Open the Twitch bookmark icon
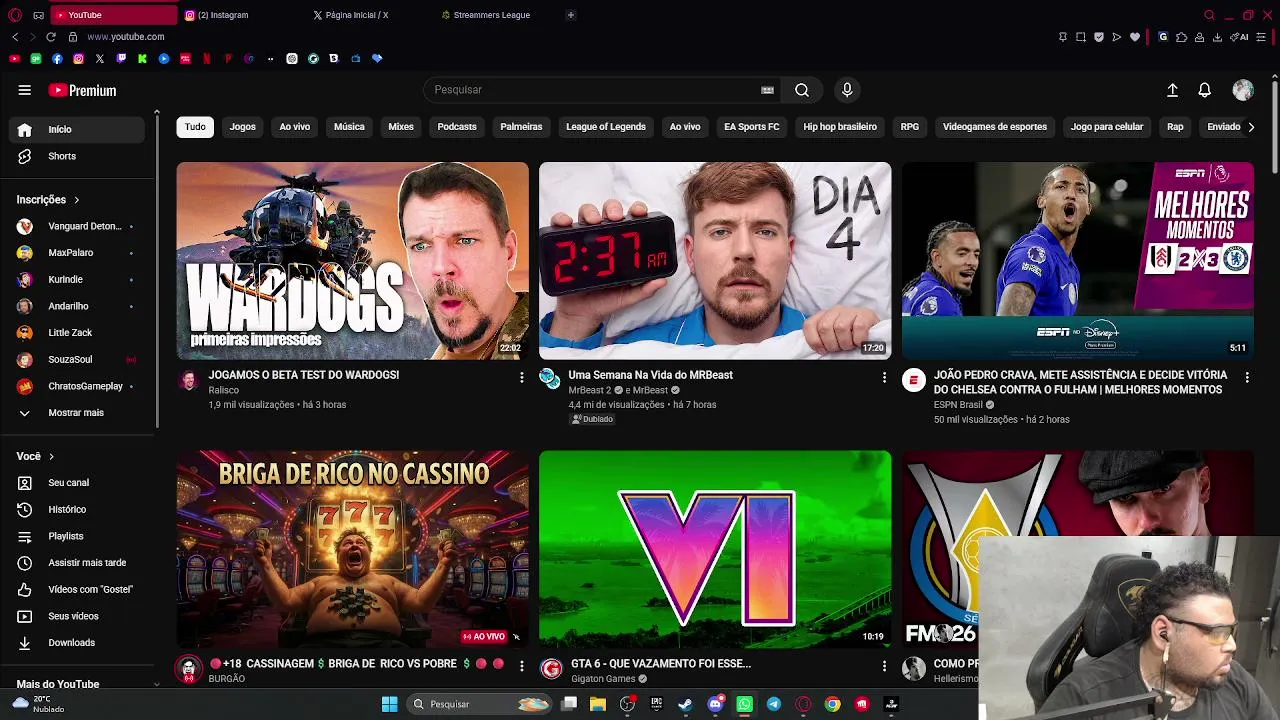The width and height of the screenshot is (1280, 720). [x=121, y=59]
